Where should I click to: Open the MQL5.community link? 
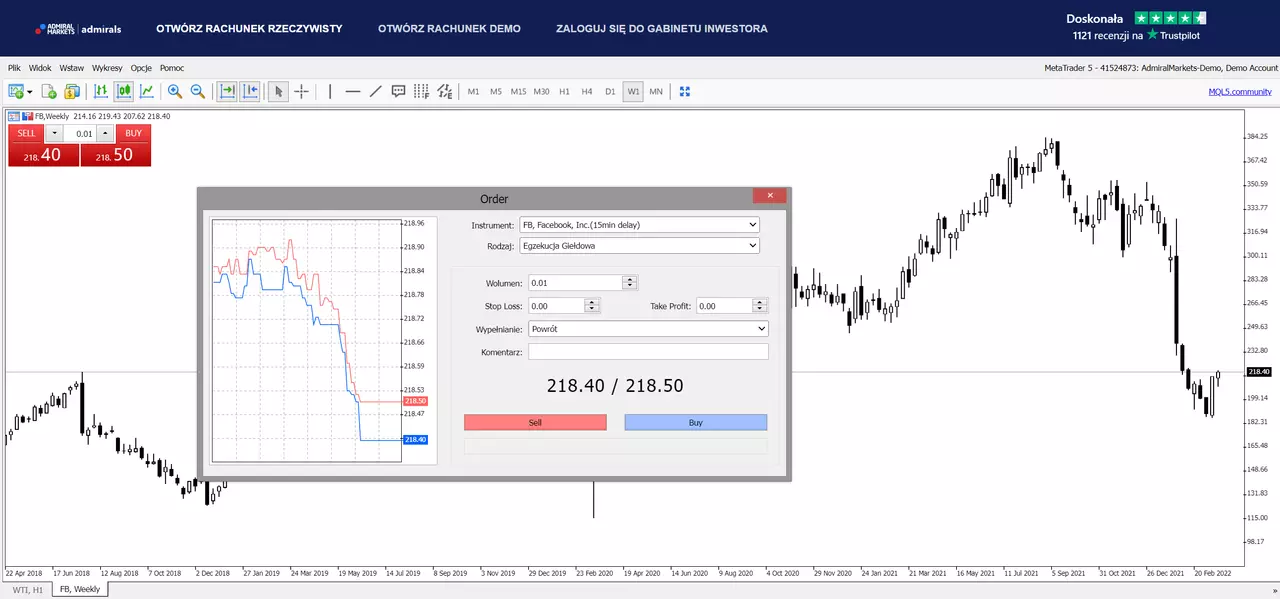(1240, 91)
